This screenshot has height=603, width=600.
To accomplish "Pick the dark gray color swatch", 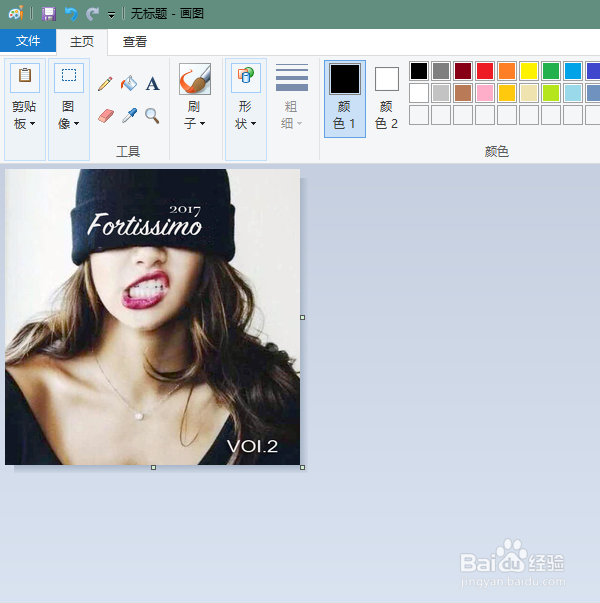I will (441, 71).
